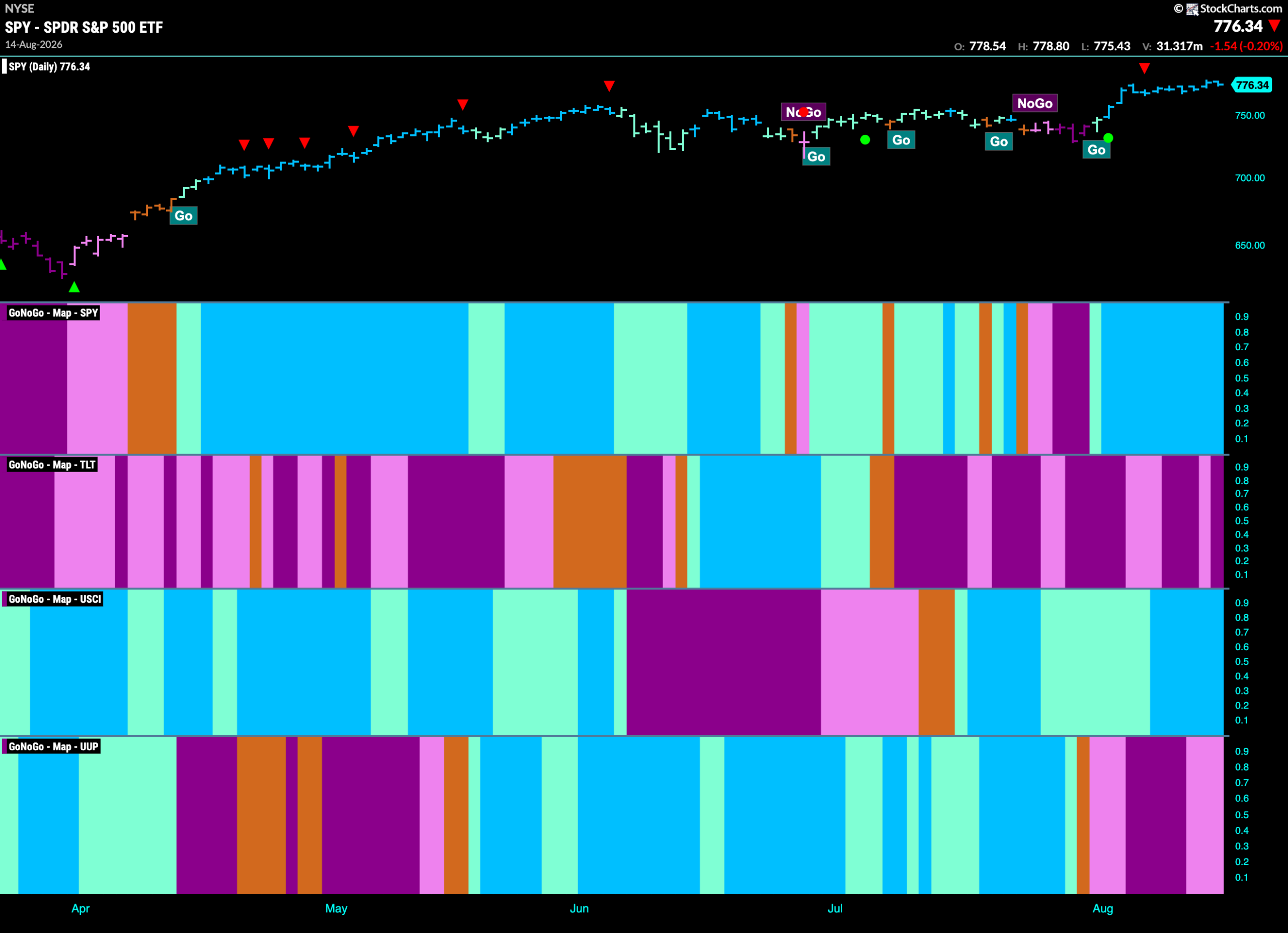Click the SPY - SPDR S&P 500 ETF title
The image size is (1288, 933).
[84, 27]
